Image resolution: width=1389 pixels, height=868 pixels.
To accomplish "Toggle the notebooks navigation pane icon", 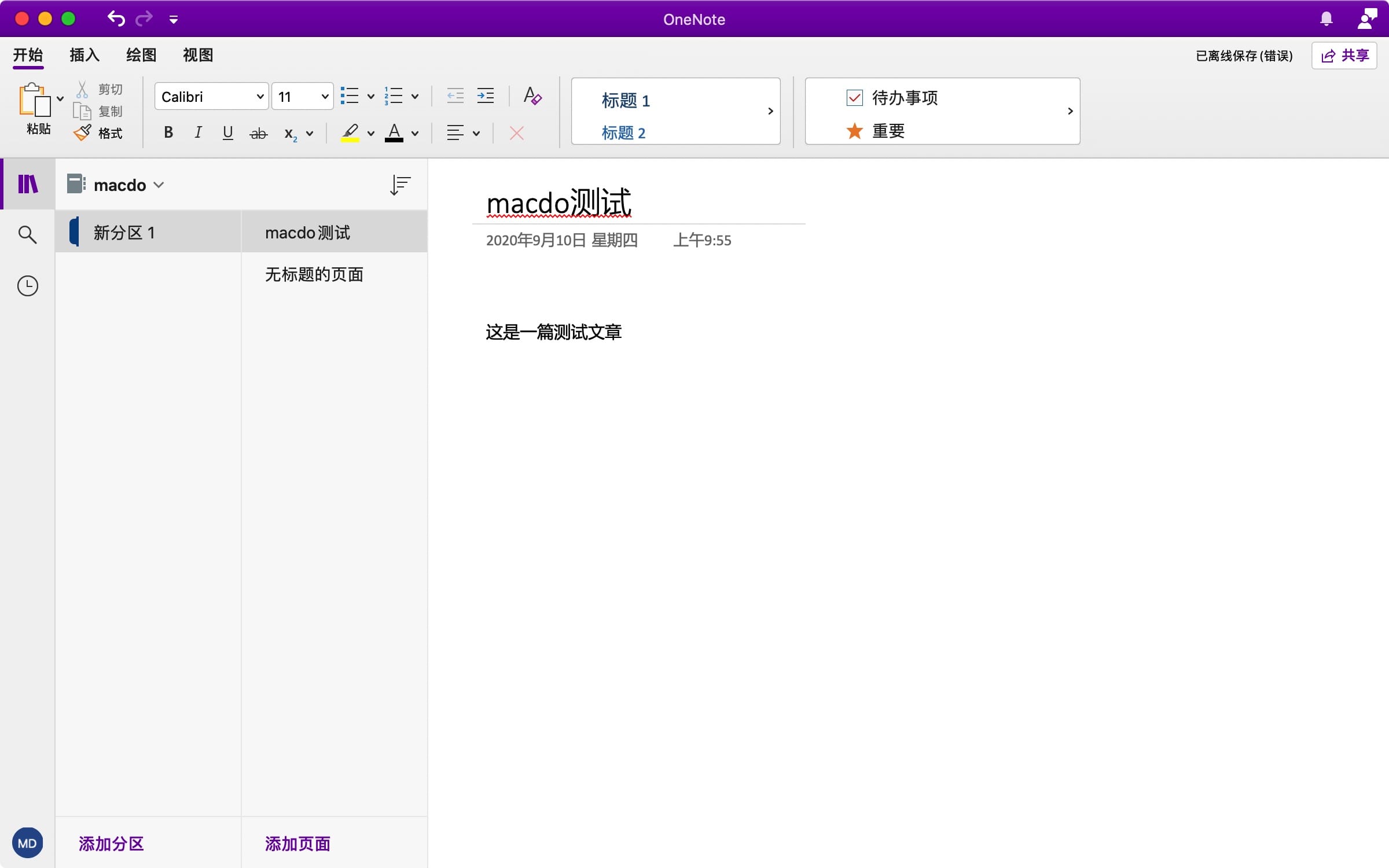I will tap(28, 184).
